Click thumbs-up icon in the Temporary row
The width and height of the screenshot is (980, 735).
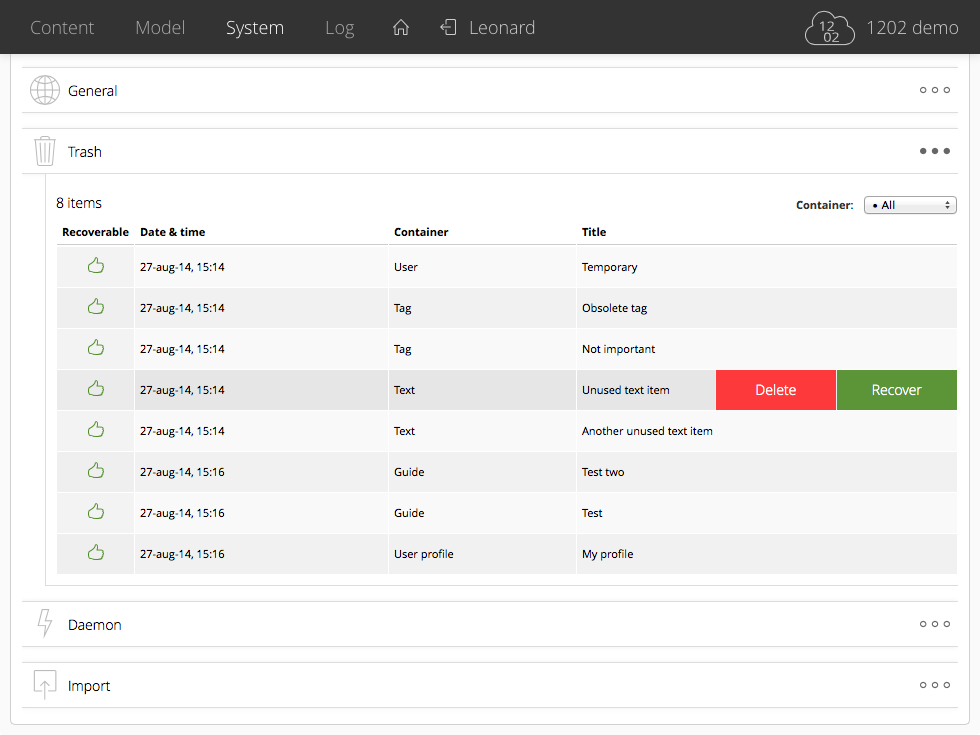96,266
